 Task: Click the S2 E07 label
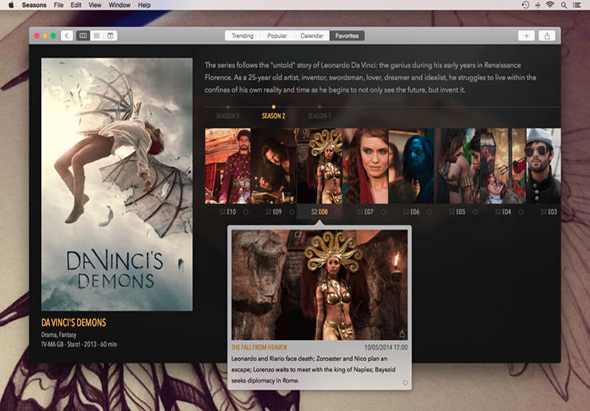(x=365, y=212)
